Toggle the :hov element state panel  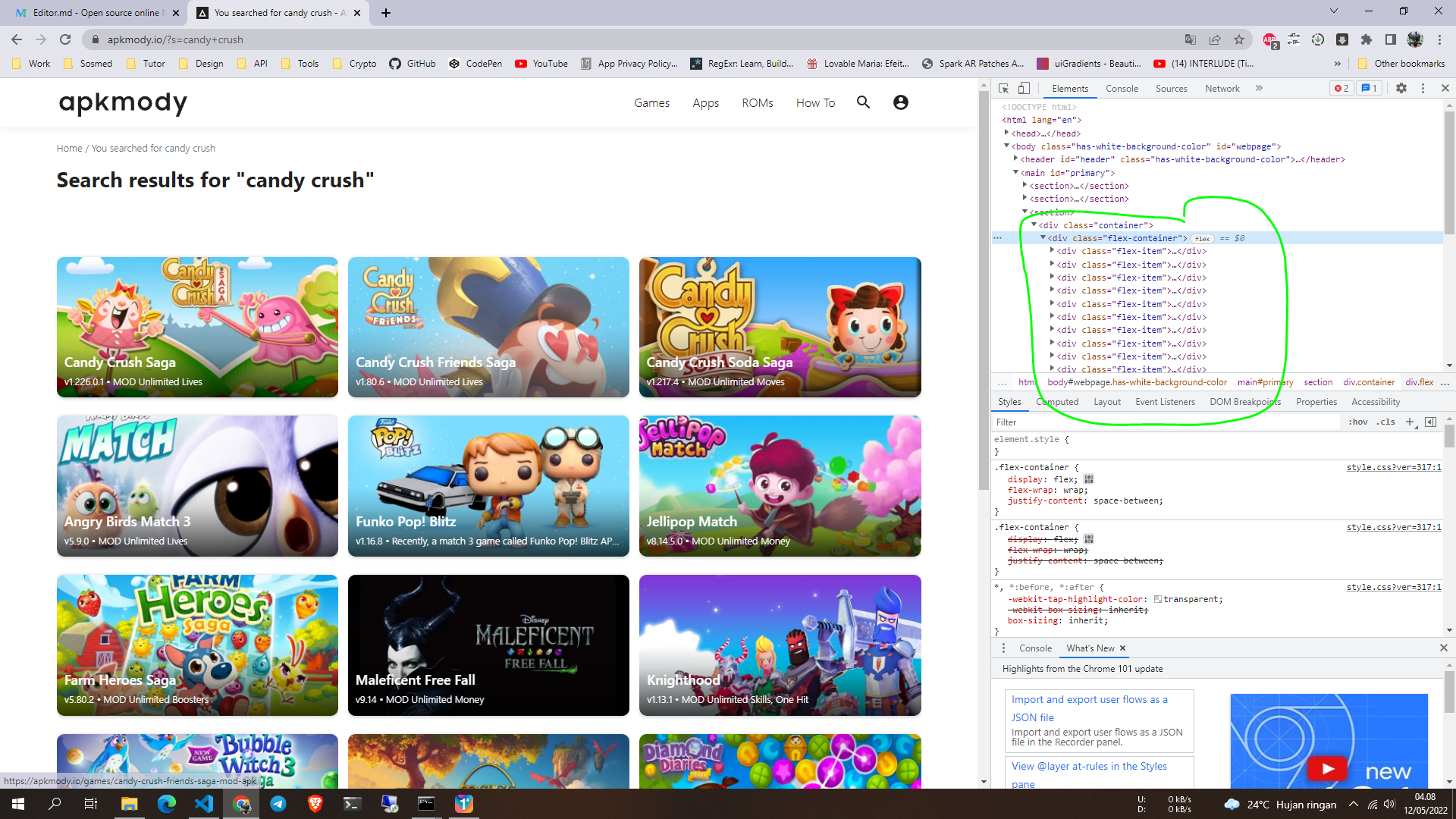tap(1357, 422)
